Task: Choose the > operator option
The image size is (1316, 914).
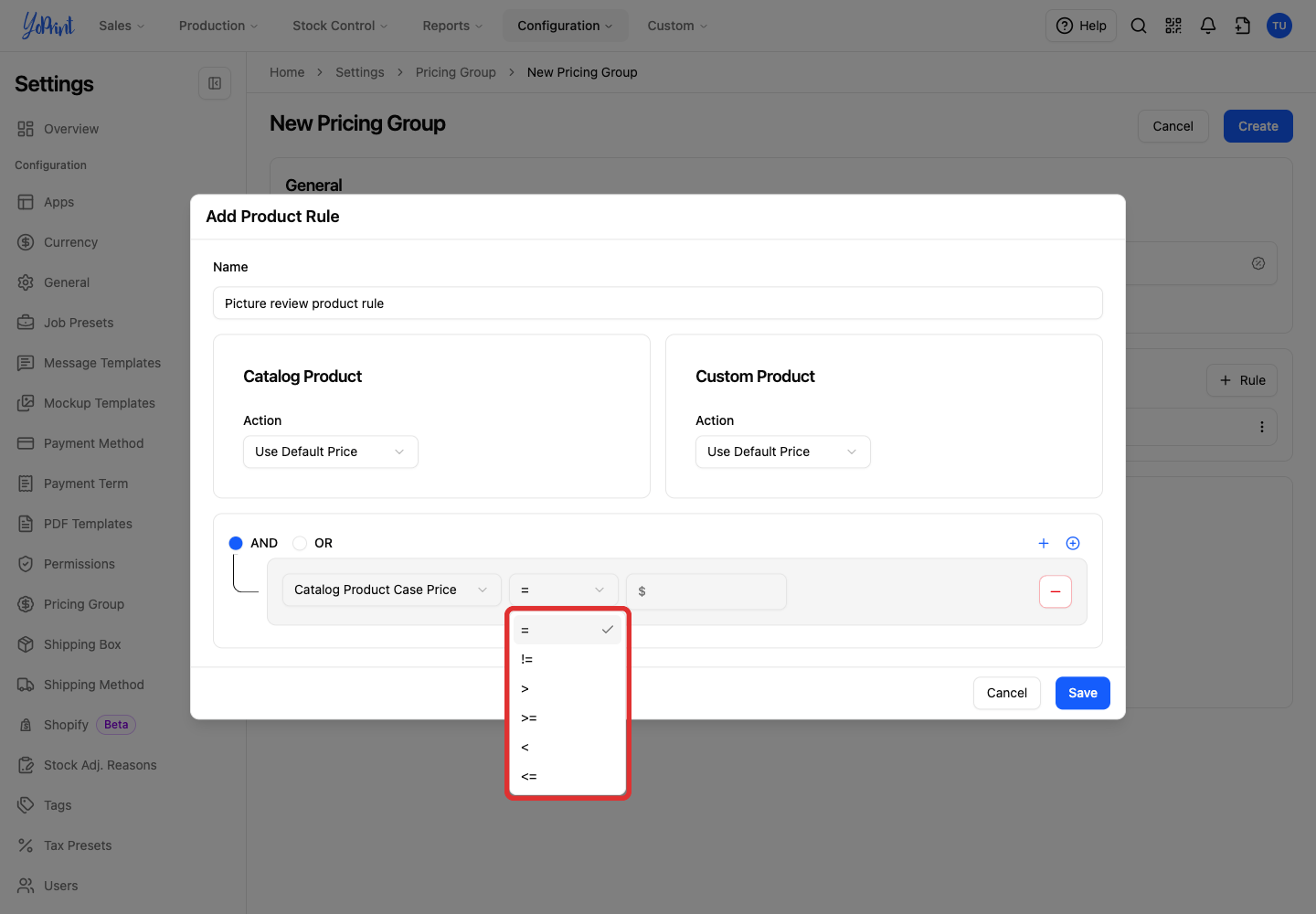Action: 568,688
